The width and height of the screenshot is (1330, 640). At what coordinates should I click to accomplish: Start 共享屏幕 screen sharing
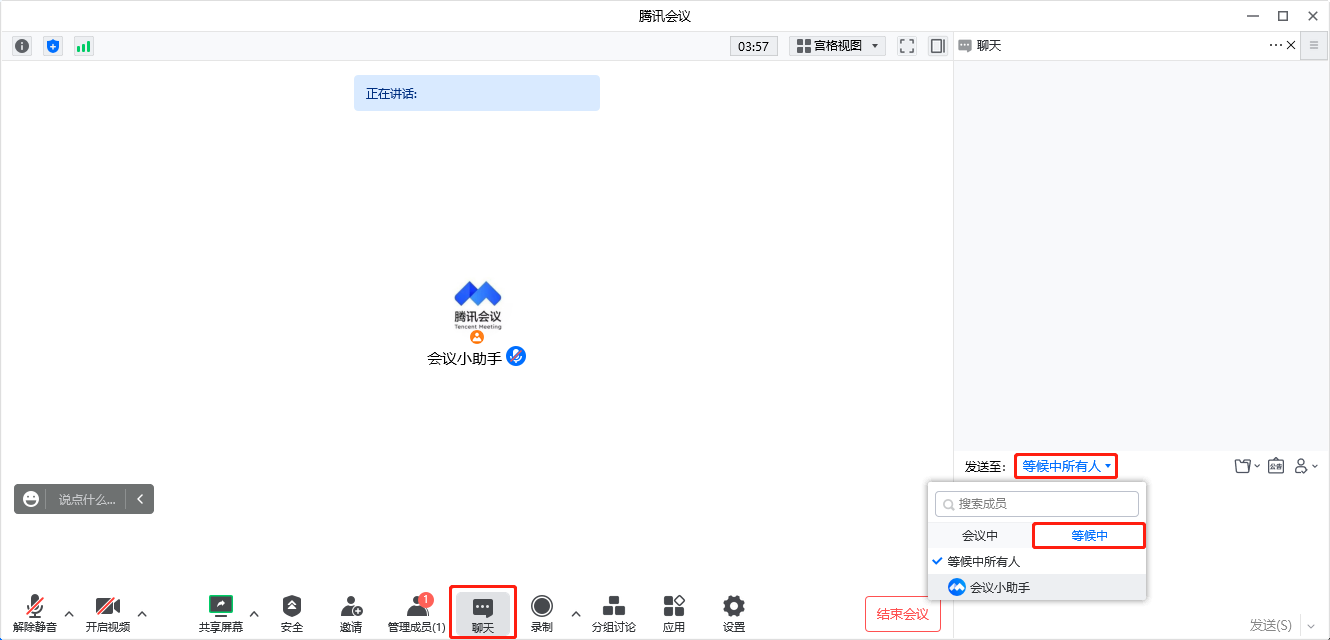click(x=221, y=614)
